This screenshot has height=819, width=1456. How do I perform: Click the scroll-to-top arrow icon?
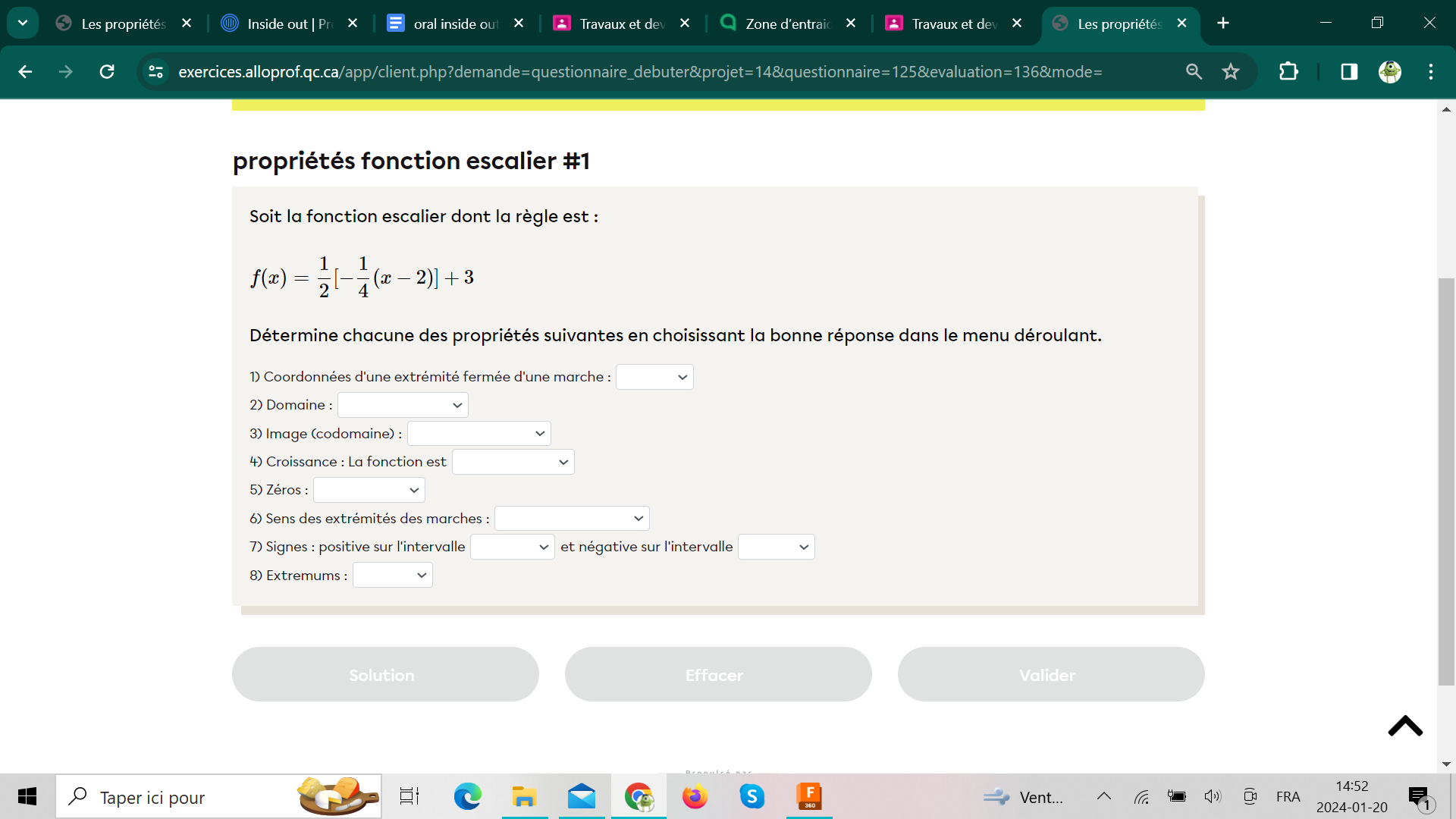1404,726
